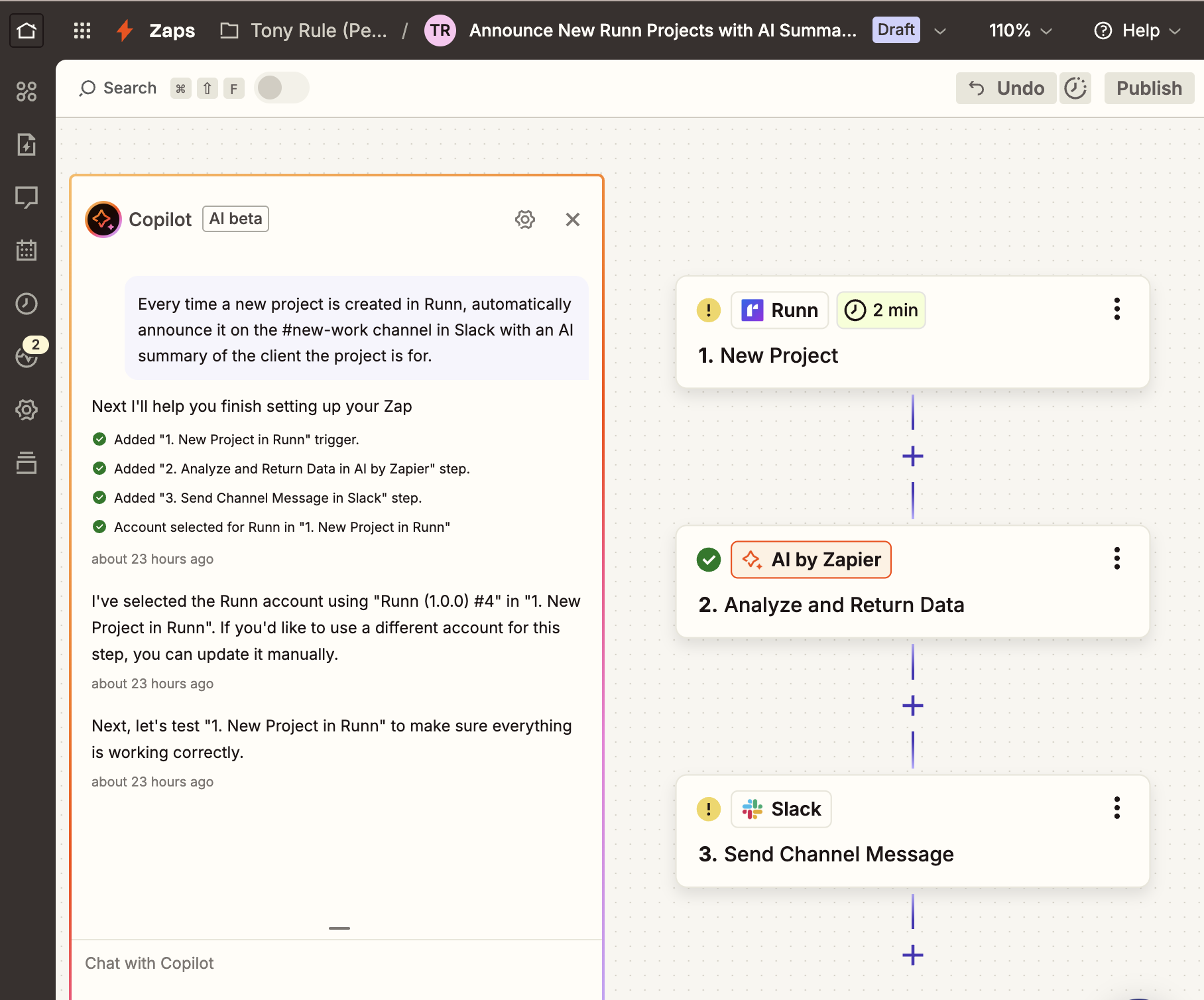The width and height of the screenshot is (1204, 1000).
Task: Add a step after Analyze and Return Data
Action: tap(913, 706)
